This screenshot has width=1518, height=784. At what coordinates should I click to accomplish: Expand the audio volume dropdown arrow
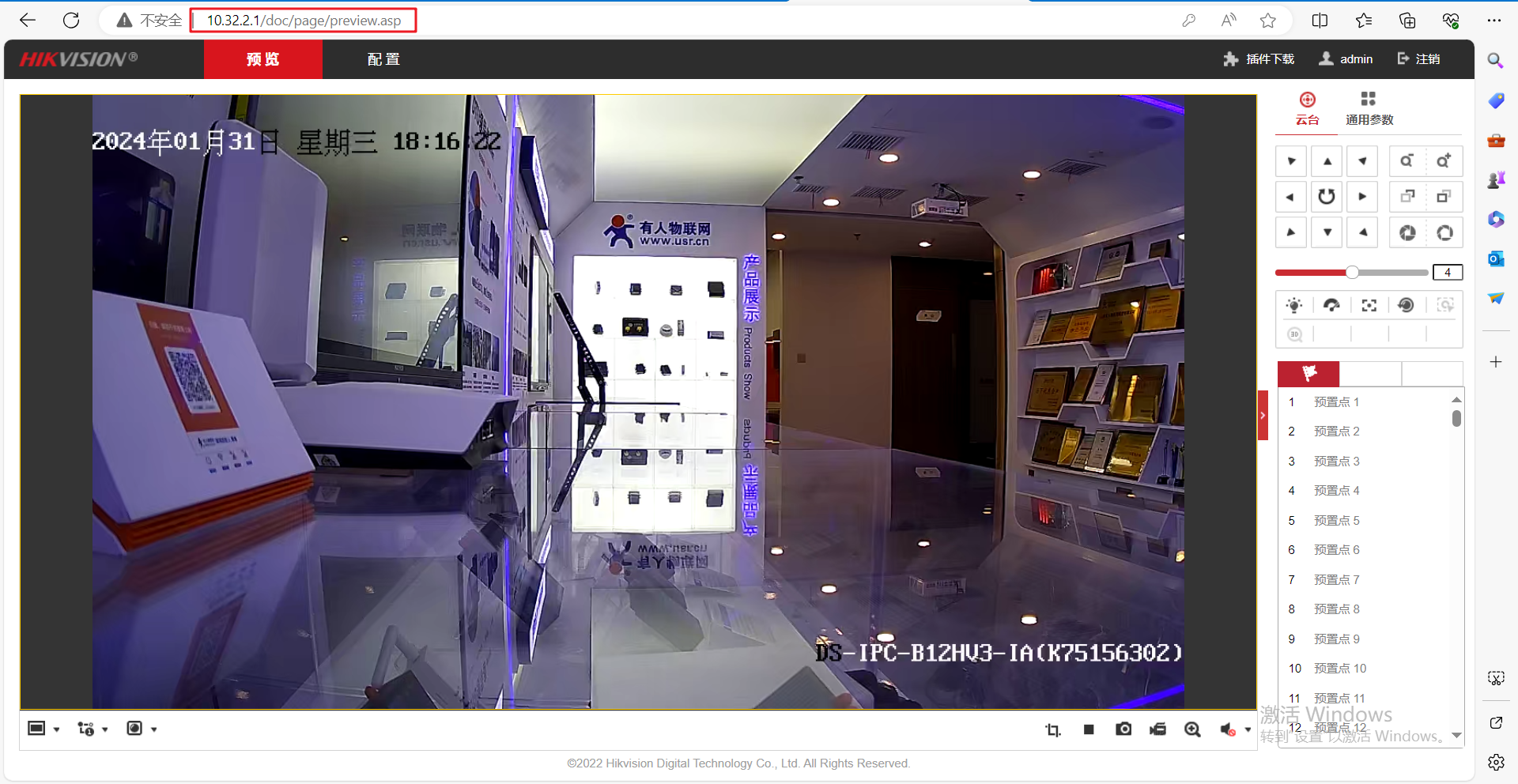coord(1248,729)
